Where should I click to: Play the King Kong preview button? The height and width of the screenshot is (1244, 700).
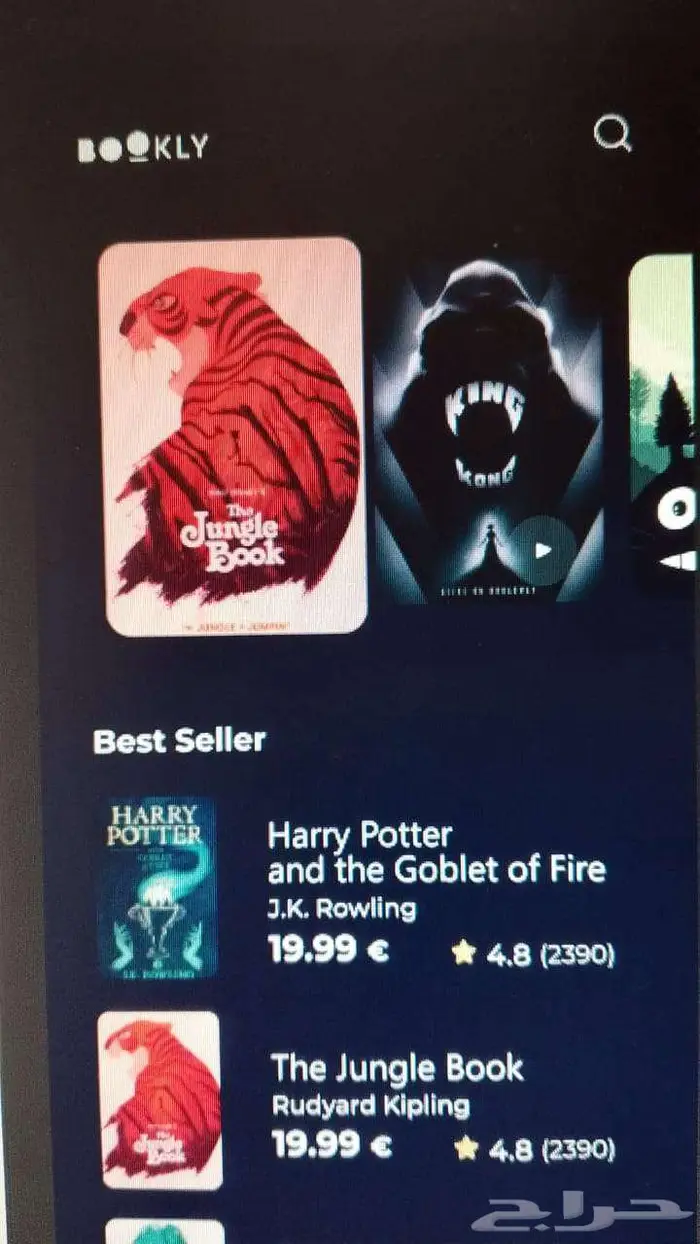coord(542,549)
